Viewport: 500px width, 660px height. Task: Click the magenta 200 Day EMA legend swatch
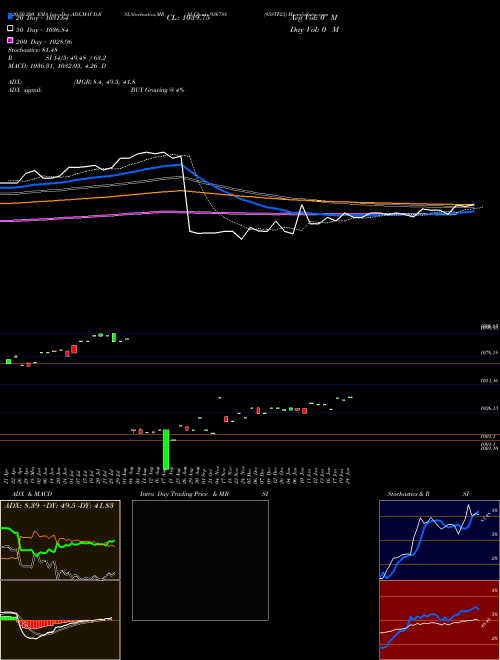(10, 40)
